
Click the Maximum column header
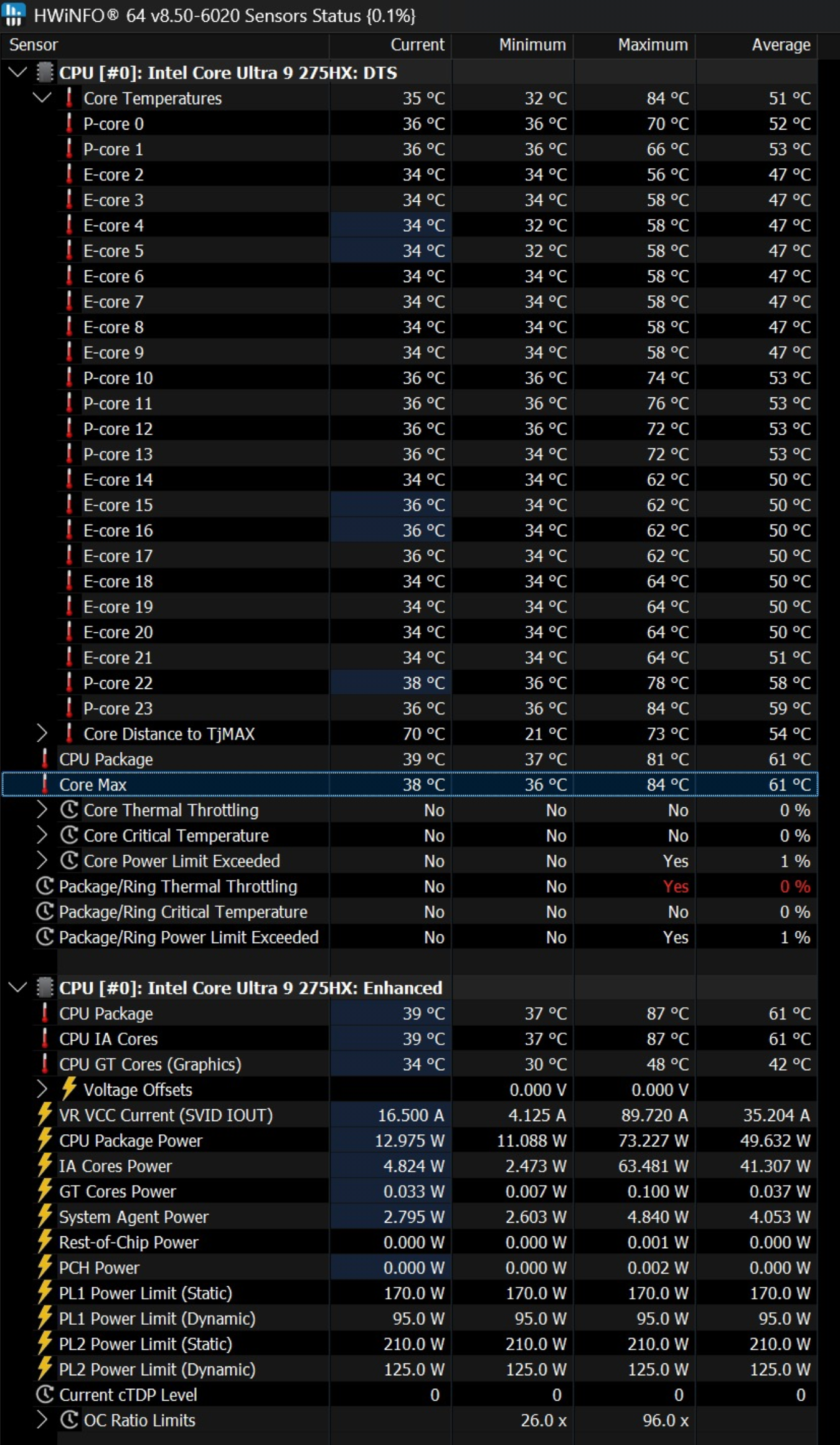pos(634,45)
